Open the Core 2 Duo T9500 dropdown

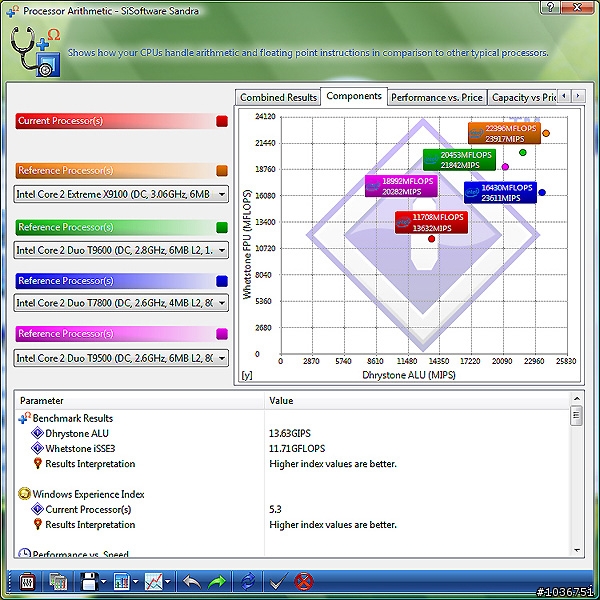pyautogui.click(x=121, y=358)
